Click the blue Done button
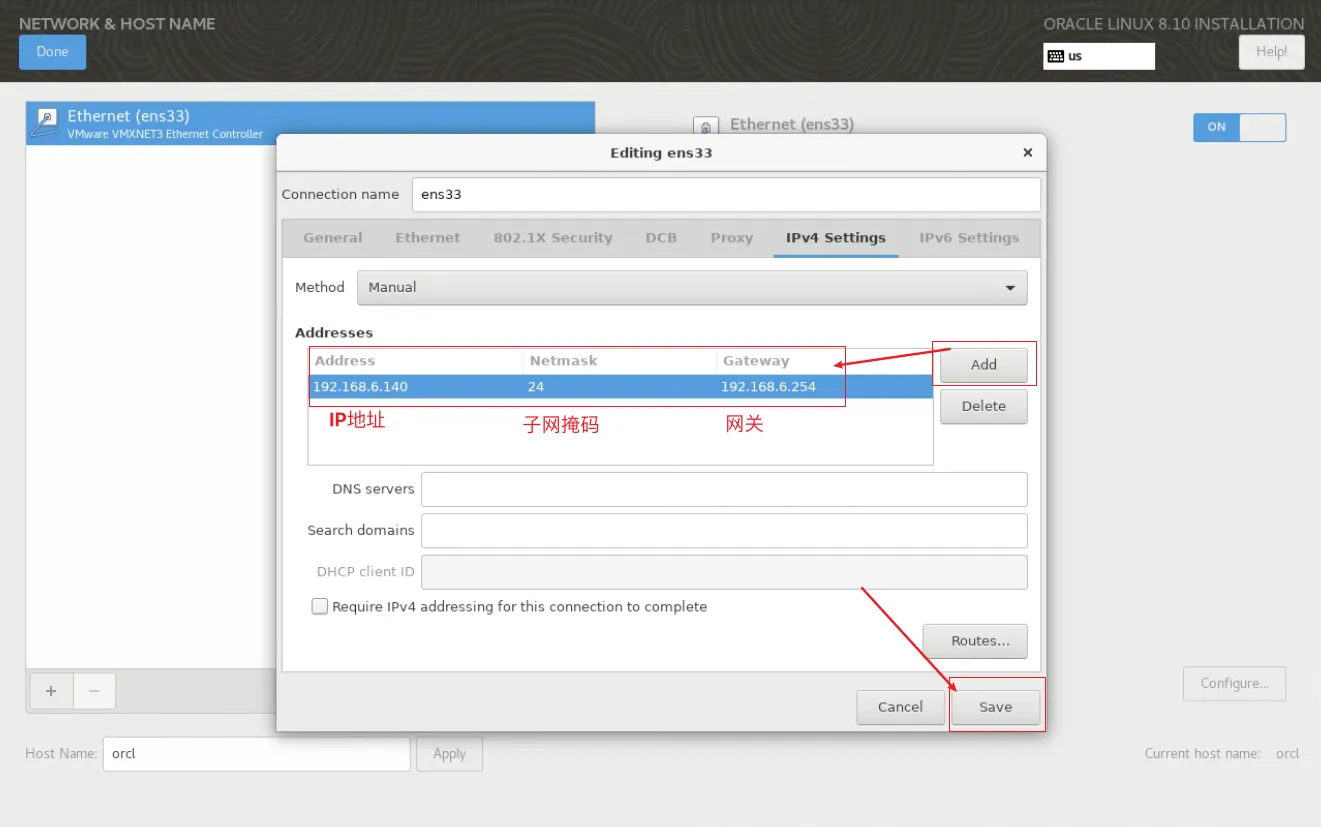Screen dimensions: 1321x827 coord(52,52)
